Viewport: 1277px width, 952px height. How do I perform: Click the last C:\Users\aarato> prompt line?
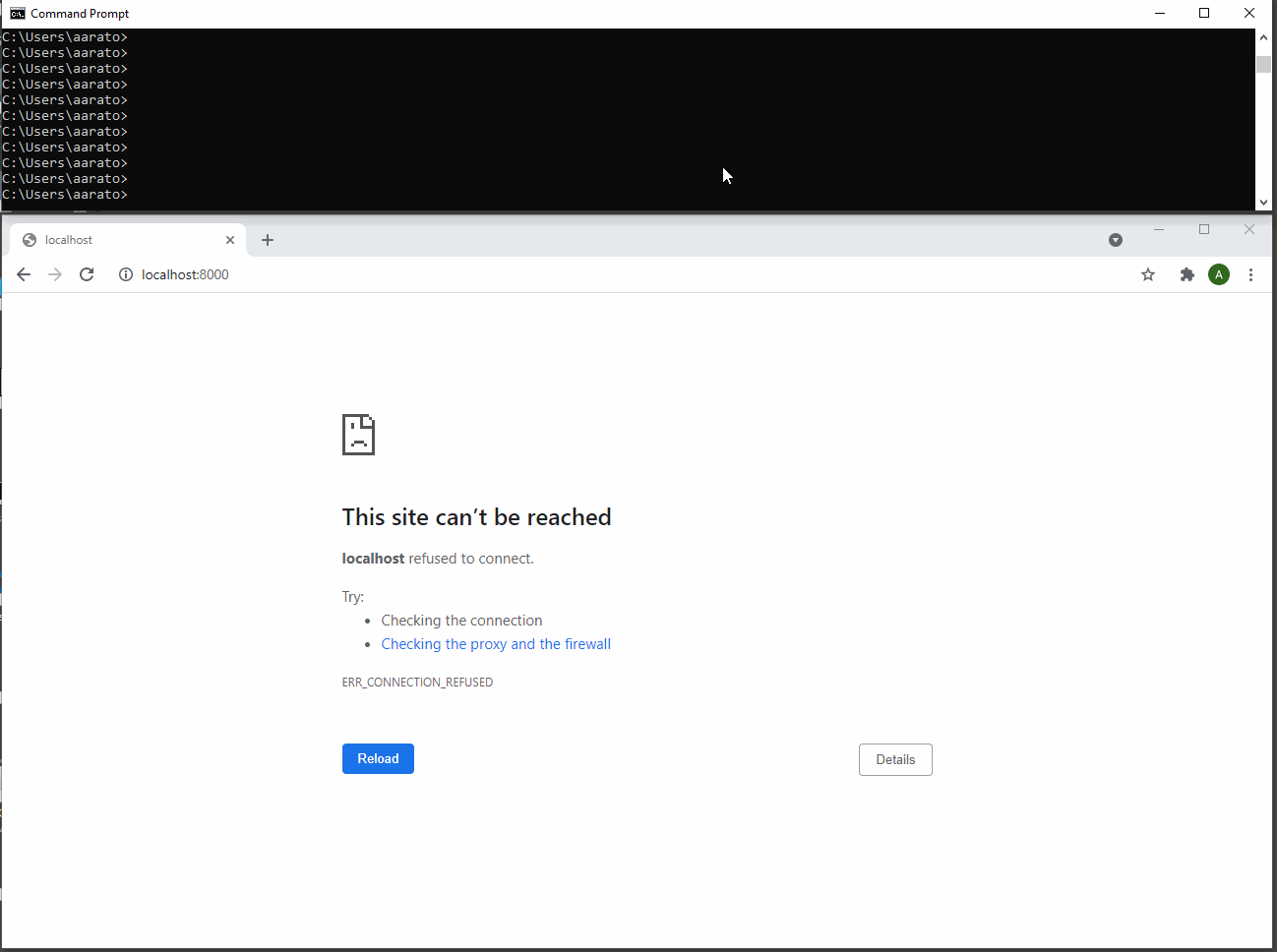tap(65, 195)
